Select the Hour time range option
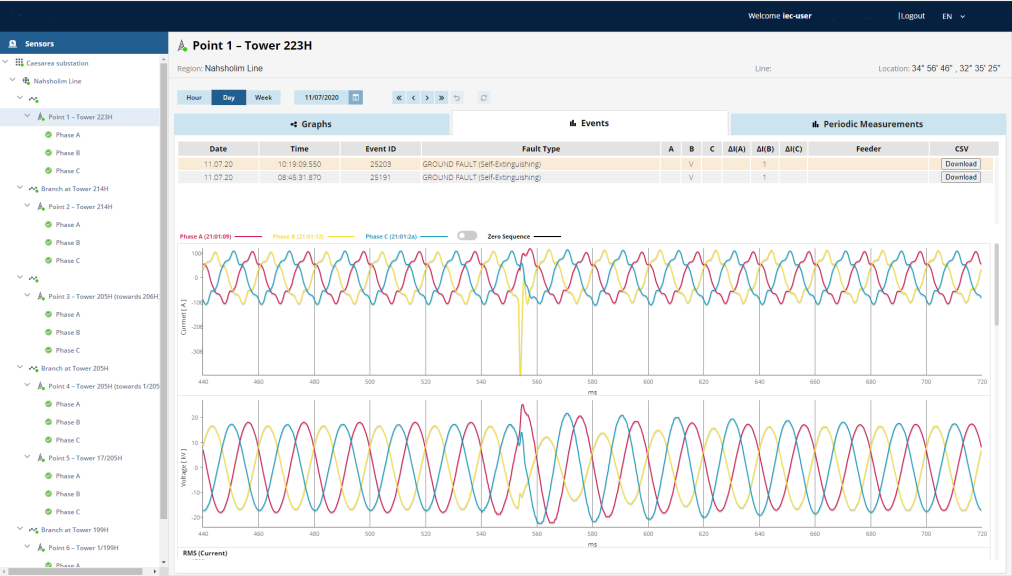Viewport: 1012px width, 576px height. (194, 98)
